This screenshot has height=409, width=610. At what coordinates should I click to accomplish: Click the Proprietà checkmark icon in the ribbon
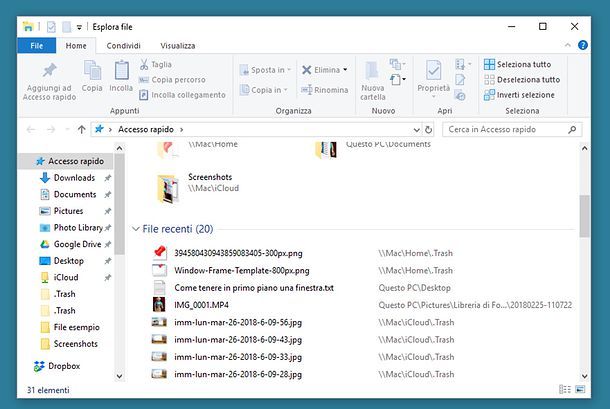tap(433, 71)
